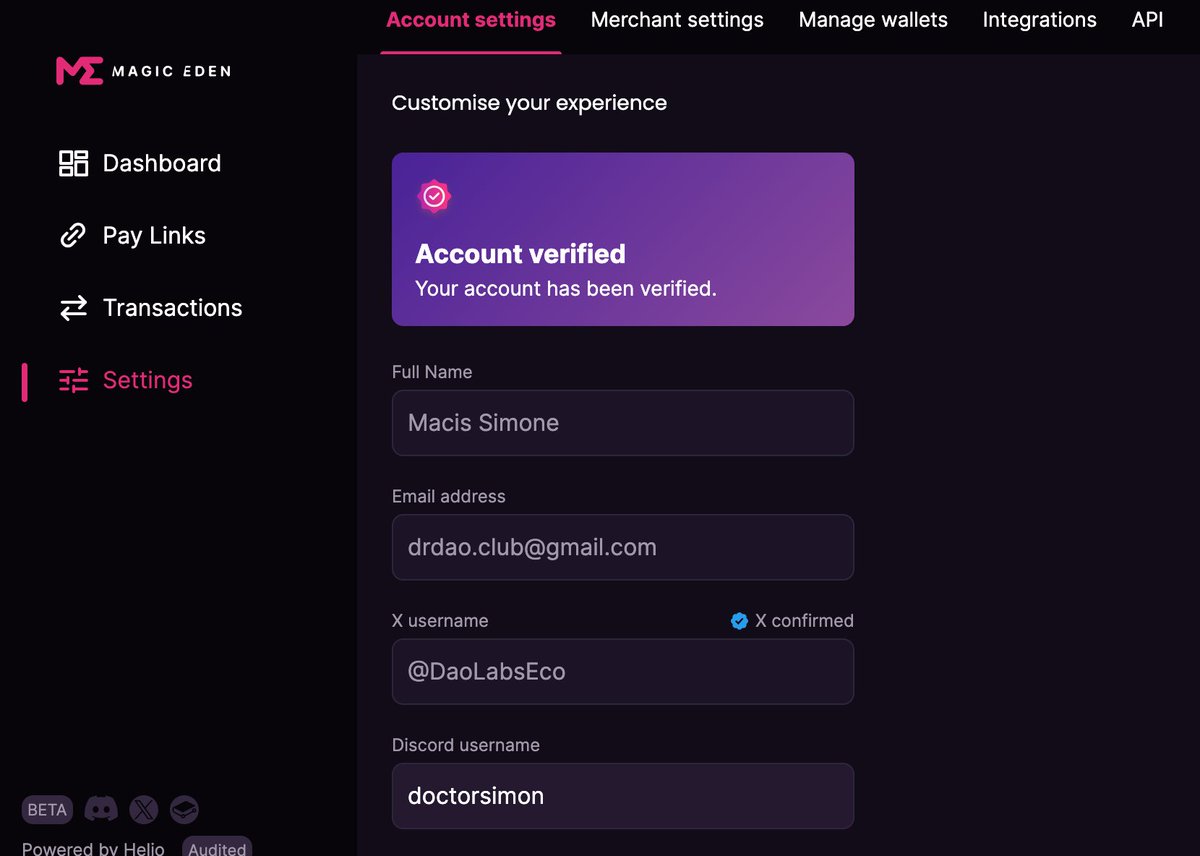Click the Full Name input field
The height and width of the screenshot is (856, 1200).
pos(623,423)
